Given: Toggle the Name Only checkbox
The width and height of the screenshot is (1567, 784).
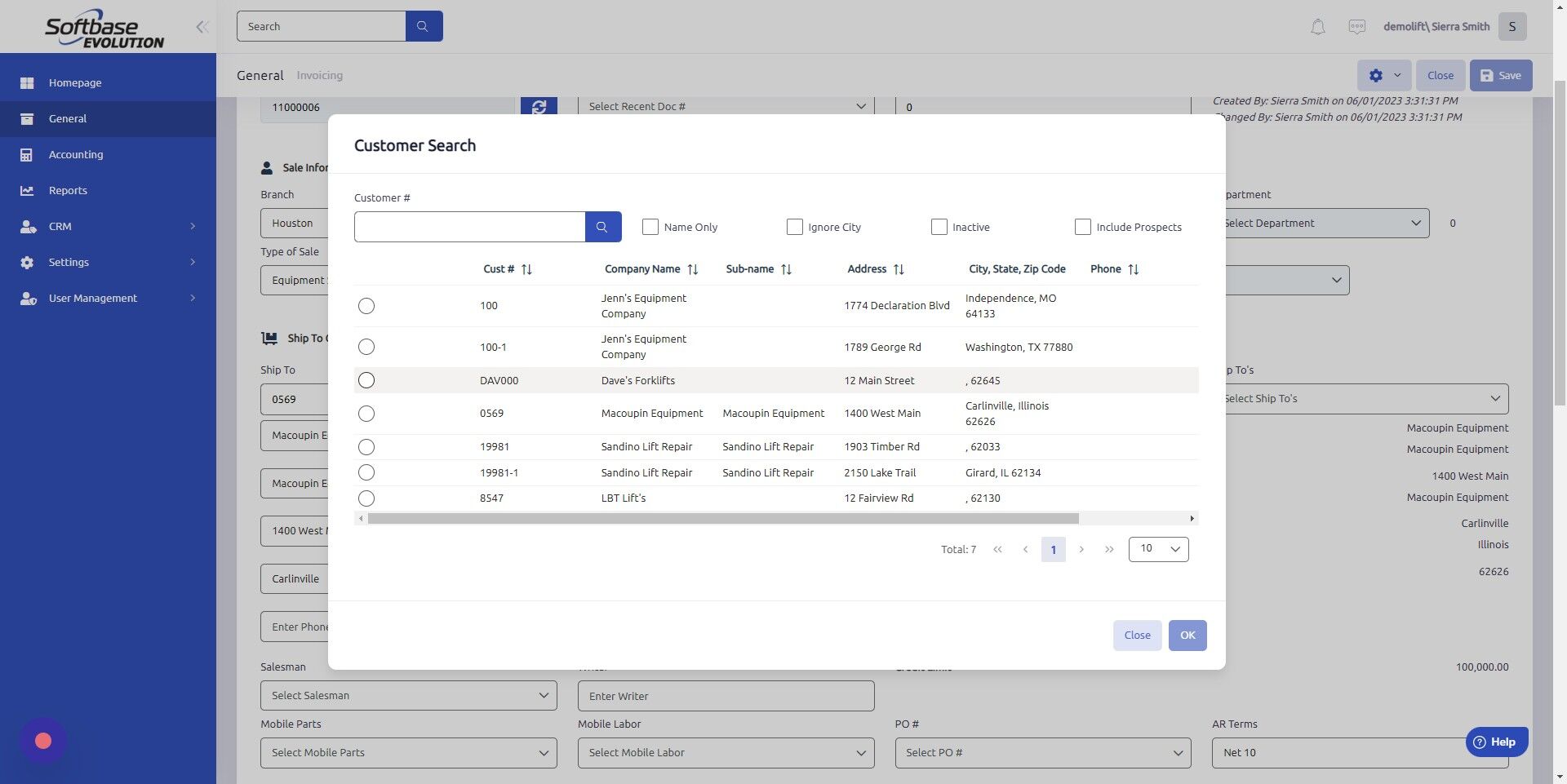Looking at the screenshot, I should coord(650,227).
